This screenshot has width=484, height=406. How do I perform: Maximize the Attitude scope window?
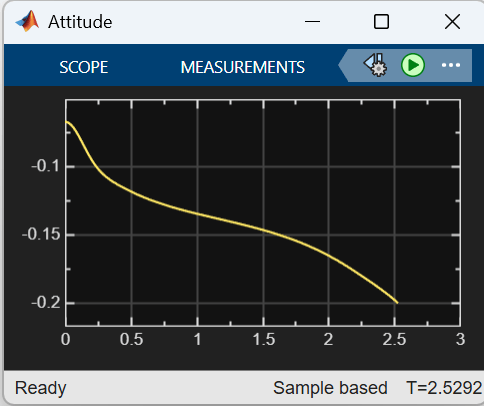381,22
